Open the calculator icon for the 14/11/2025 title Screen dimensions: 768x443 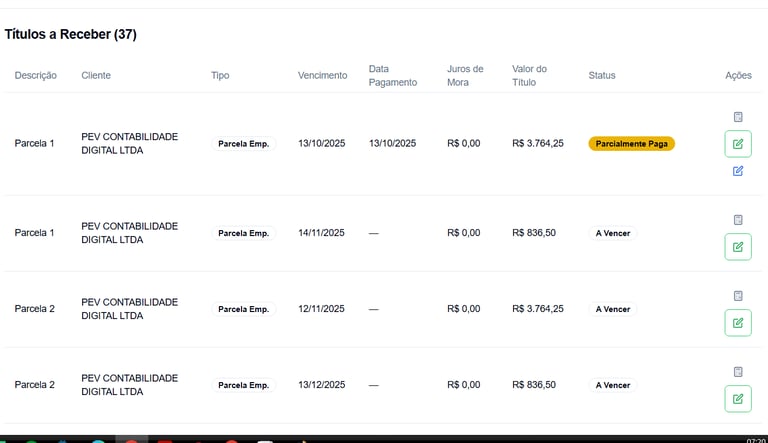point(738,220)
